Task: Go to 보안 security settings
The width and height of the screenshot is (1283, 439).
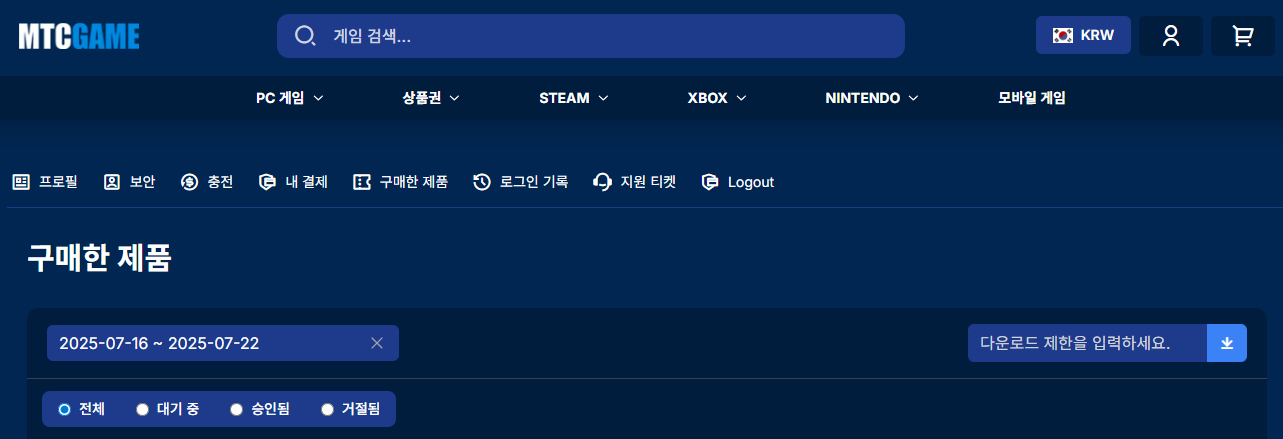Action: point(130,182)
